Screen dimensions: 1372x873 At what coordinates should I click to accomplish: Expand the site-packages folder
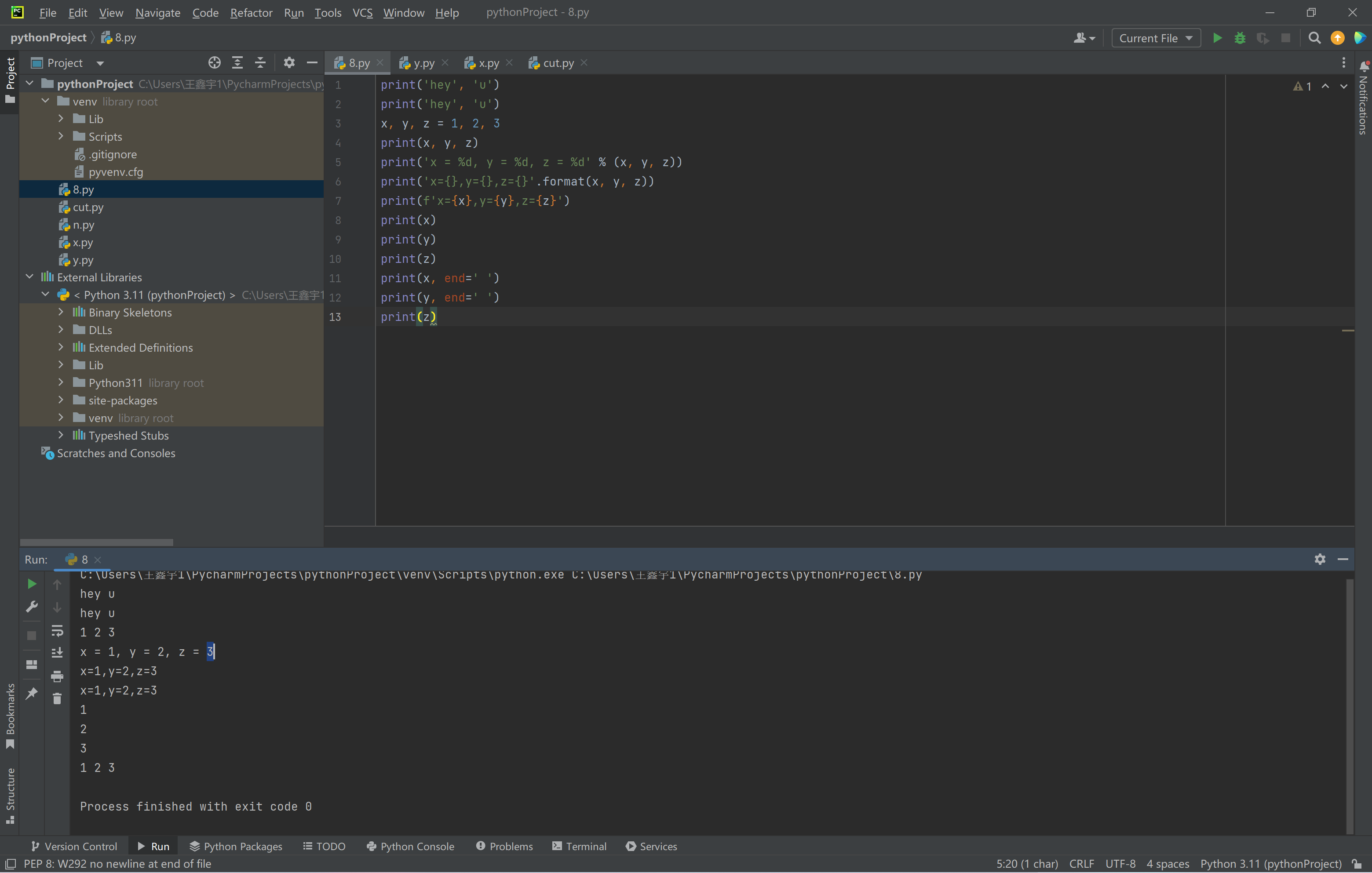[x=61, y=400]
